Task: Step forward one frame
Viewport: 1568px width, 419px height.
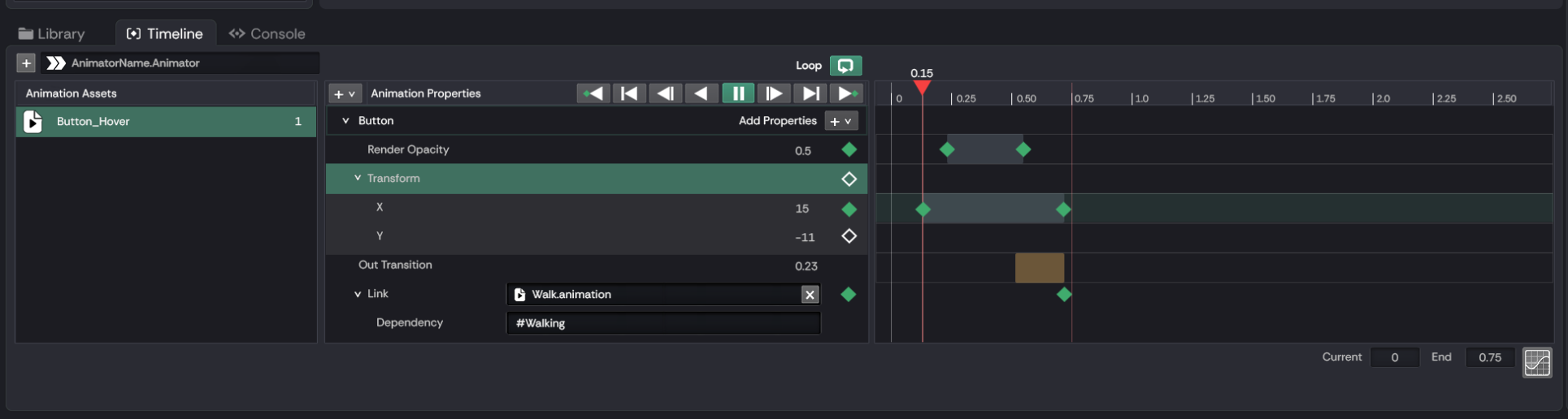Action: [x=774, y=93]
